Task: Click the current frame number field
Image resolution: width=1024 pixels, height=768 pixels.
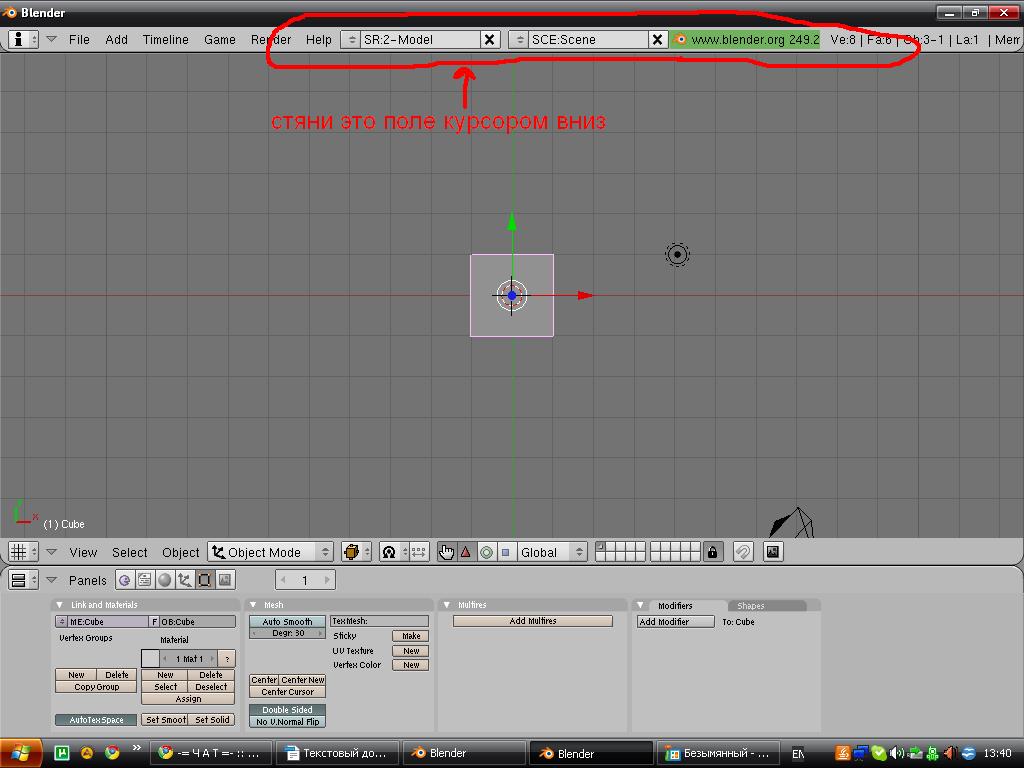Action: [x=303, y=579]
